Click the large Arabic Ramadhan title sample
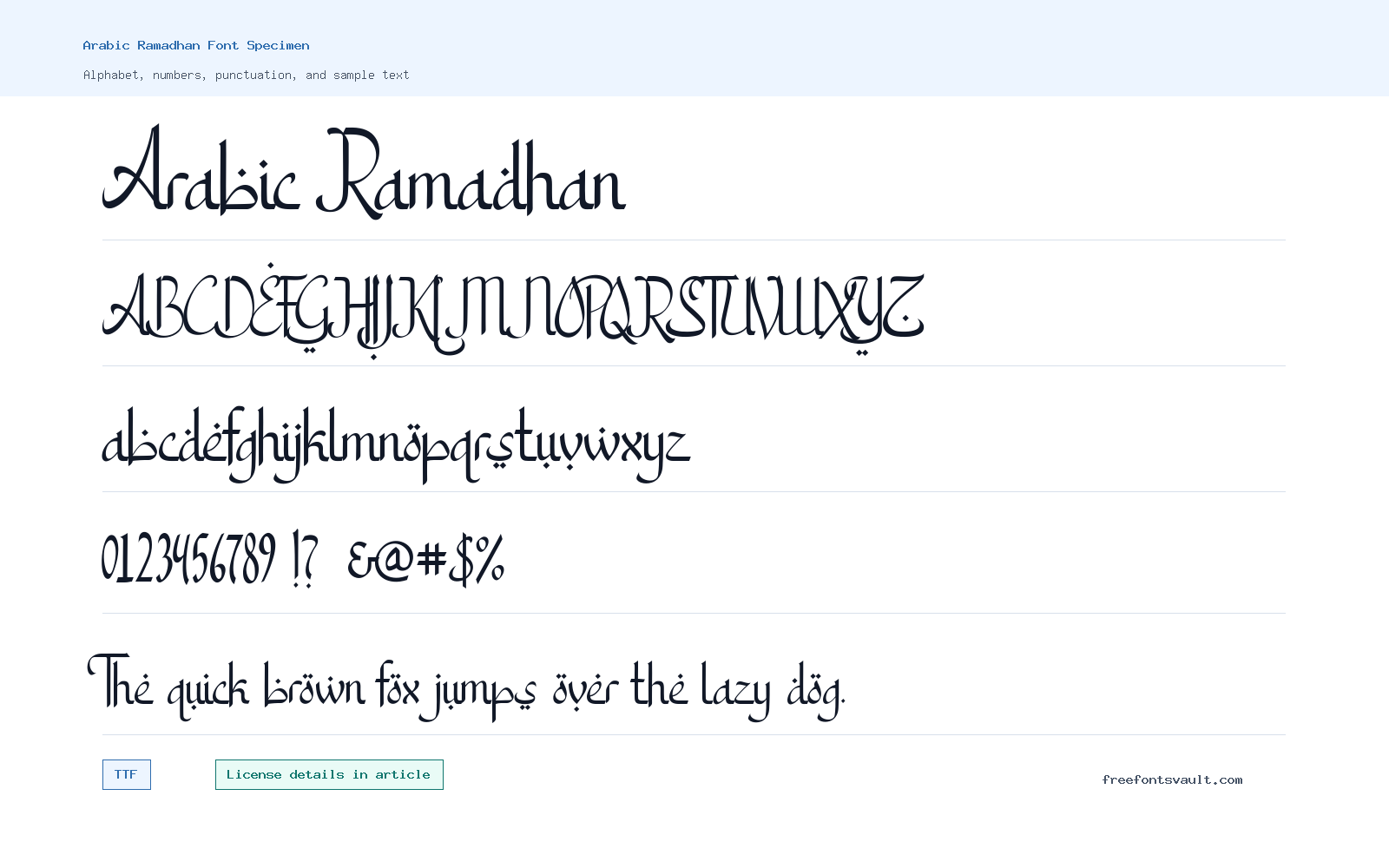This screenshot has width=1389, height=868. coord(364,170)
